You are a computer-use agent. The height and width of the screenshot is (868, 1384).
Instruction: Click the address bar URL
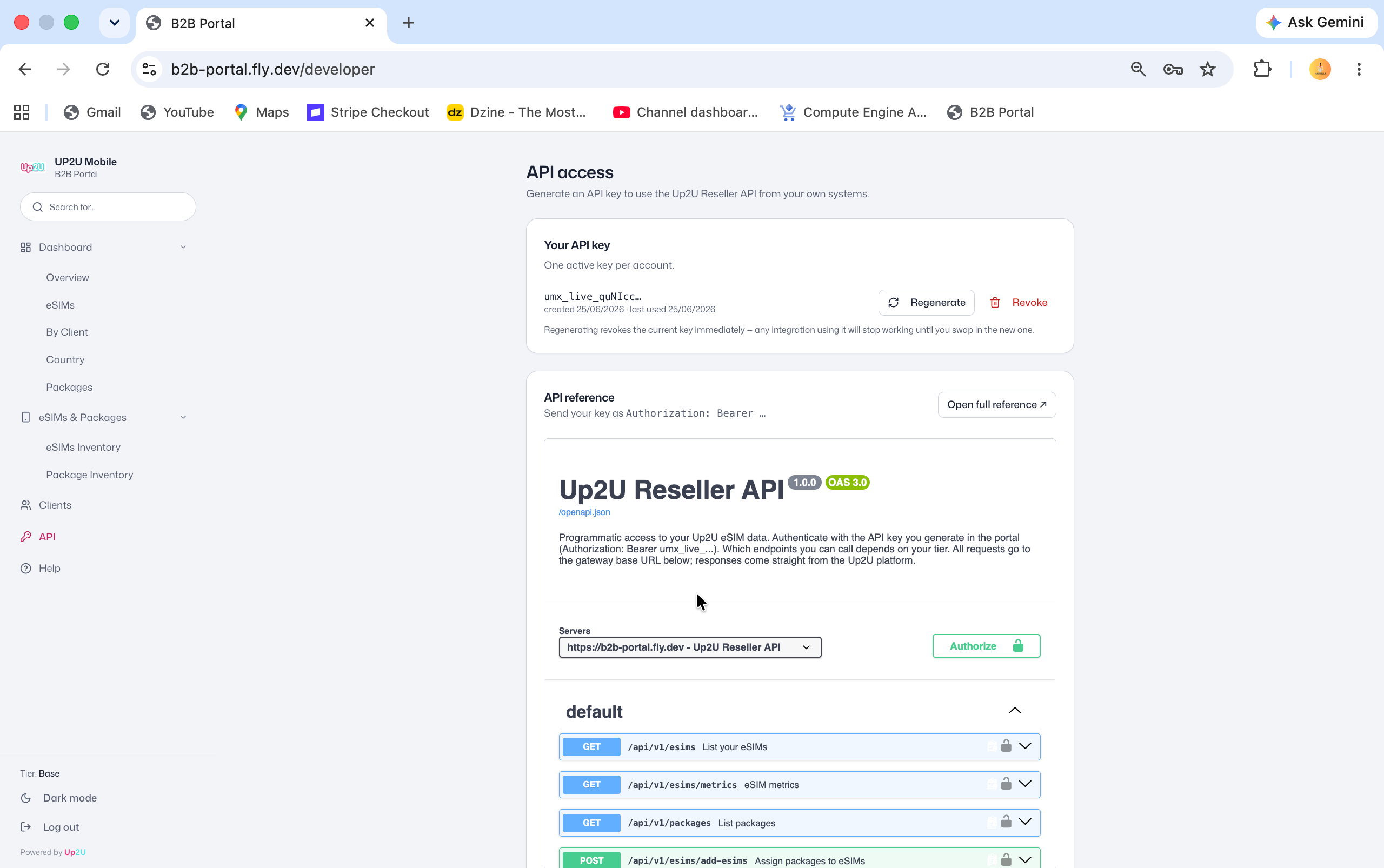point(273,70)
